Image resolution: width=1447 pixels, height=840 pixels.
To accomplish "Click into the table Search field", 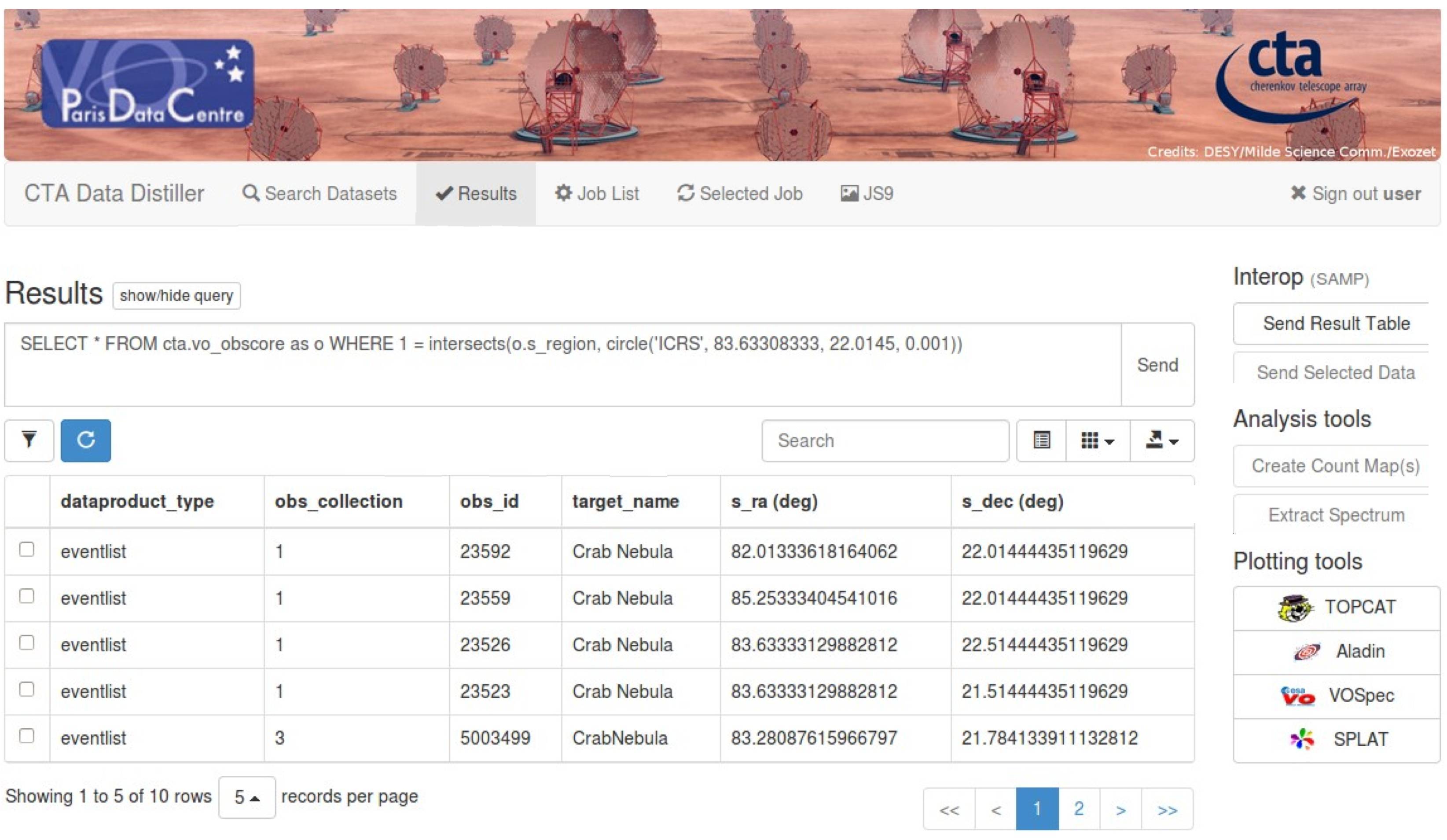I will (x=885, y=441).
